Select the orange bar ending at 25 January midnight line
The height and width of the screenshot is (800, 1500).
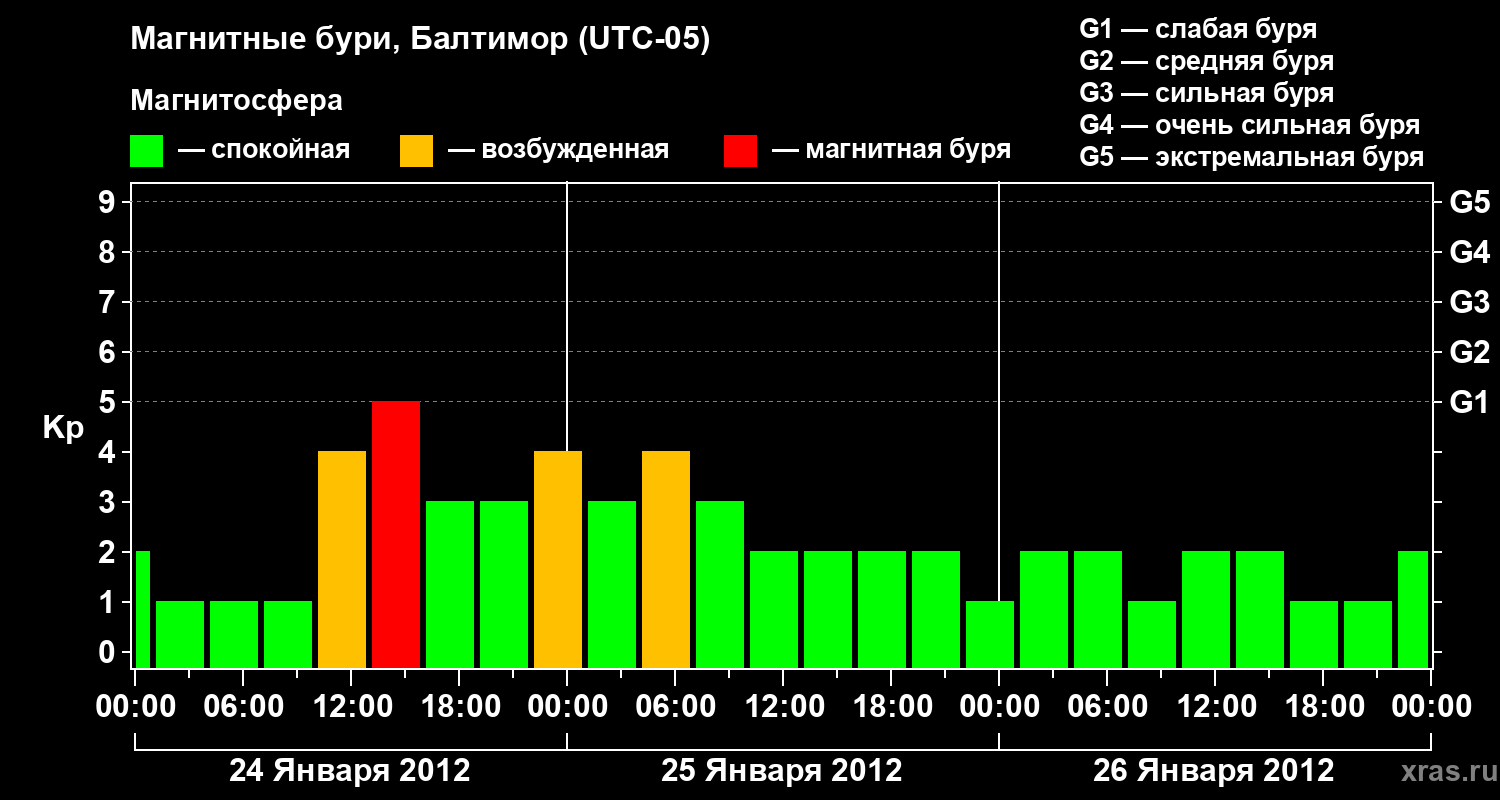point(558,560)
